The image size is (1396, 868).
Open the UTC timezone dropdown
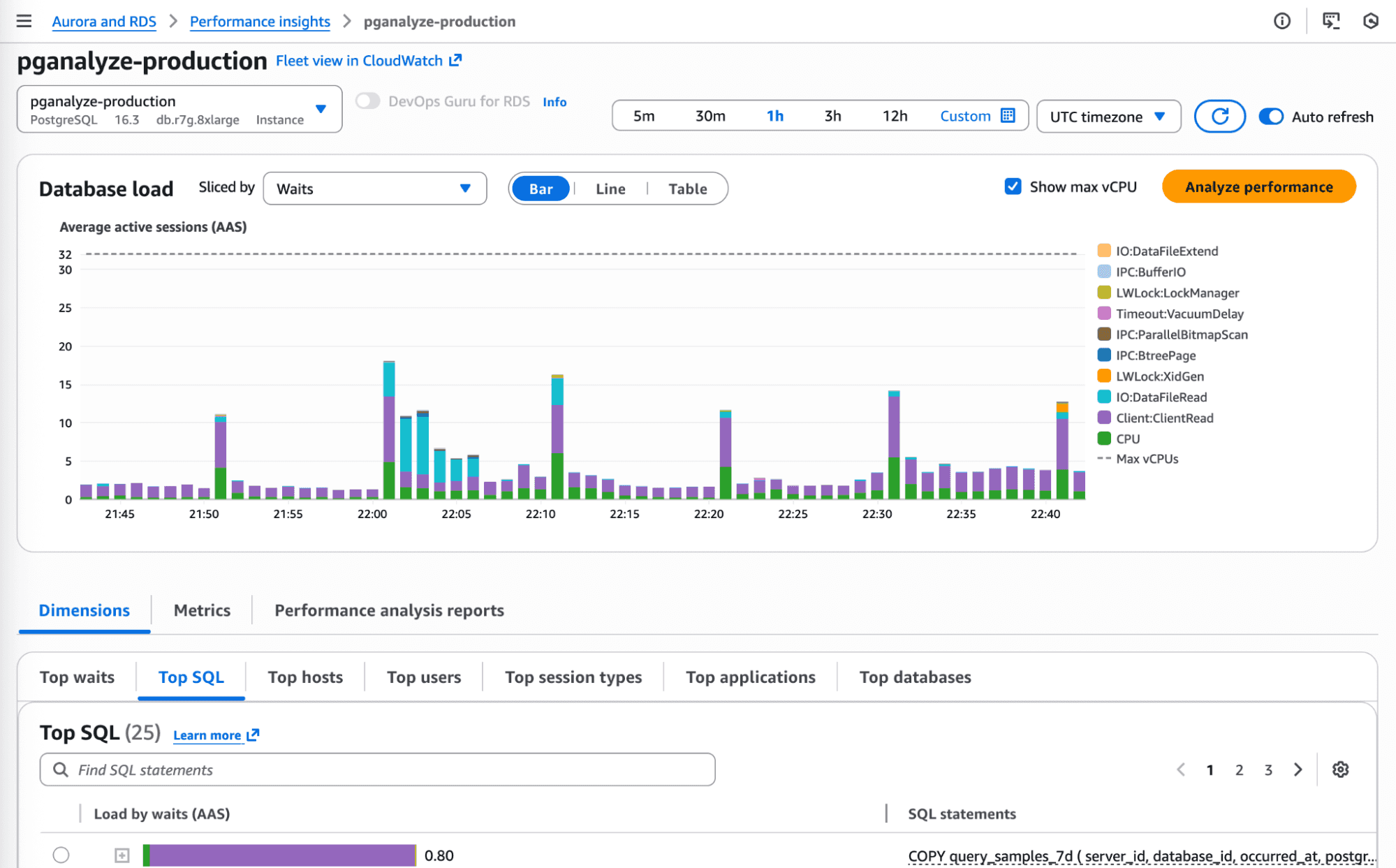click(x=1108, y=117)
